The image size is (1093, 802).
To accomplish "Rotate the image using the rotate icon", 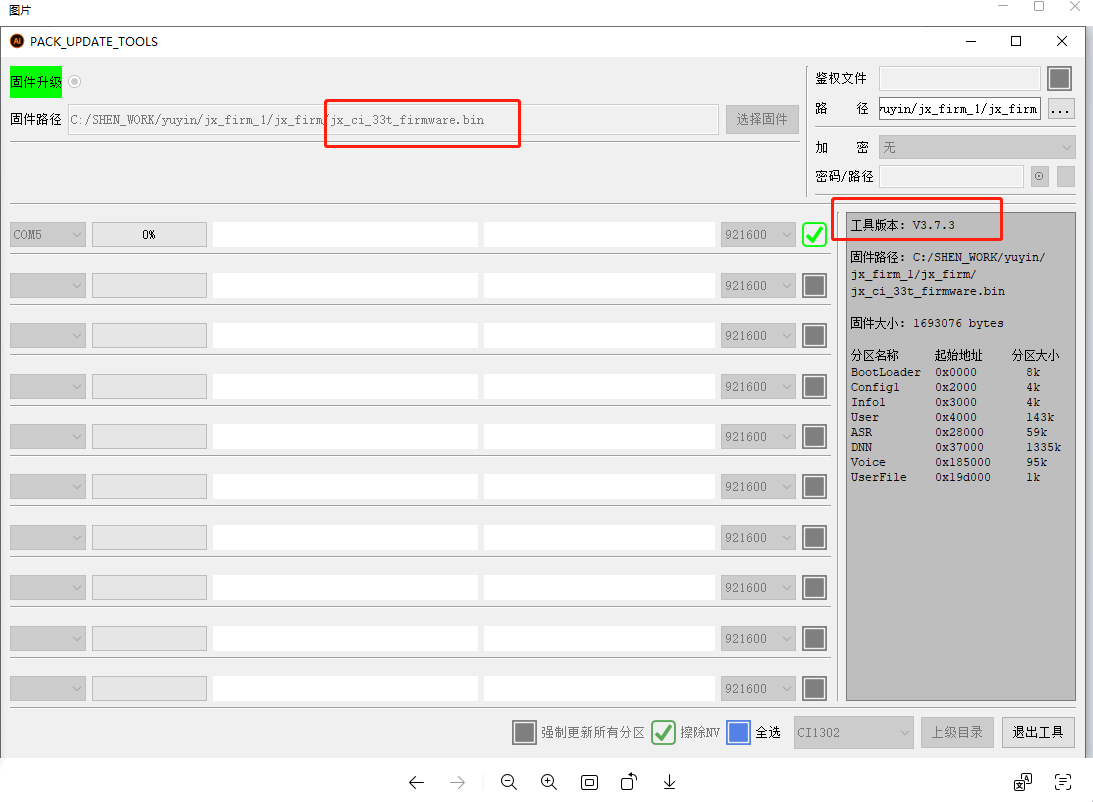I will (x=629, y=782).
